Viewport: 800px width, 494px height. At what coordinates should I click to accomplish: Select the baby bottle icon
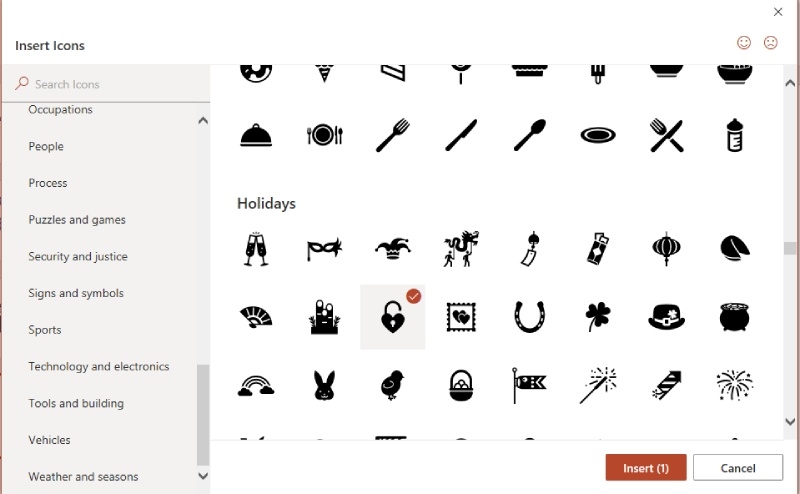(734, 135)
